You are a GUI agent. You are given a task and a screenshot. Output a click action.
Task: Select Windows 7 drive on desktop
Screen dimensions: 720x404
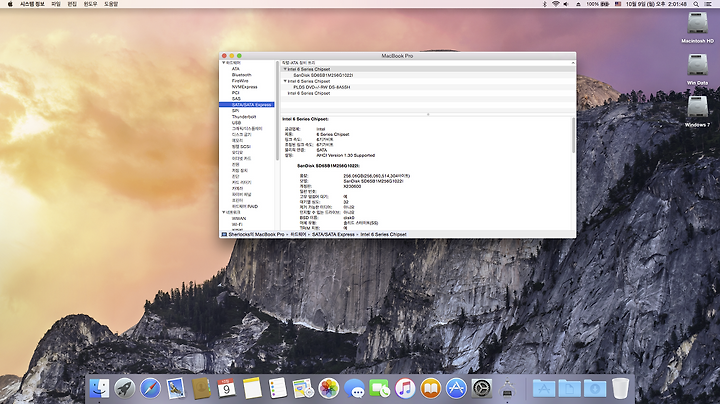tap(697, 111)
